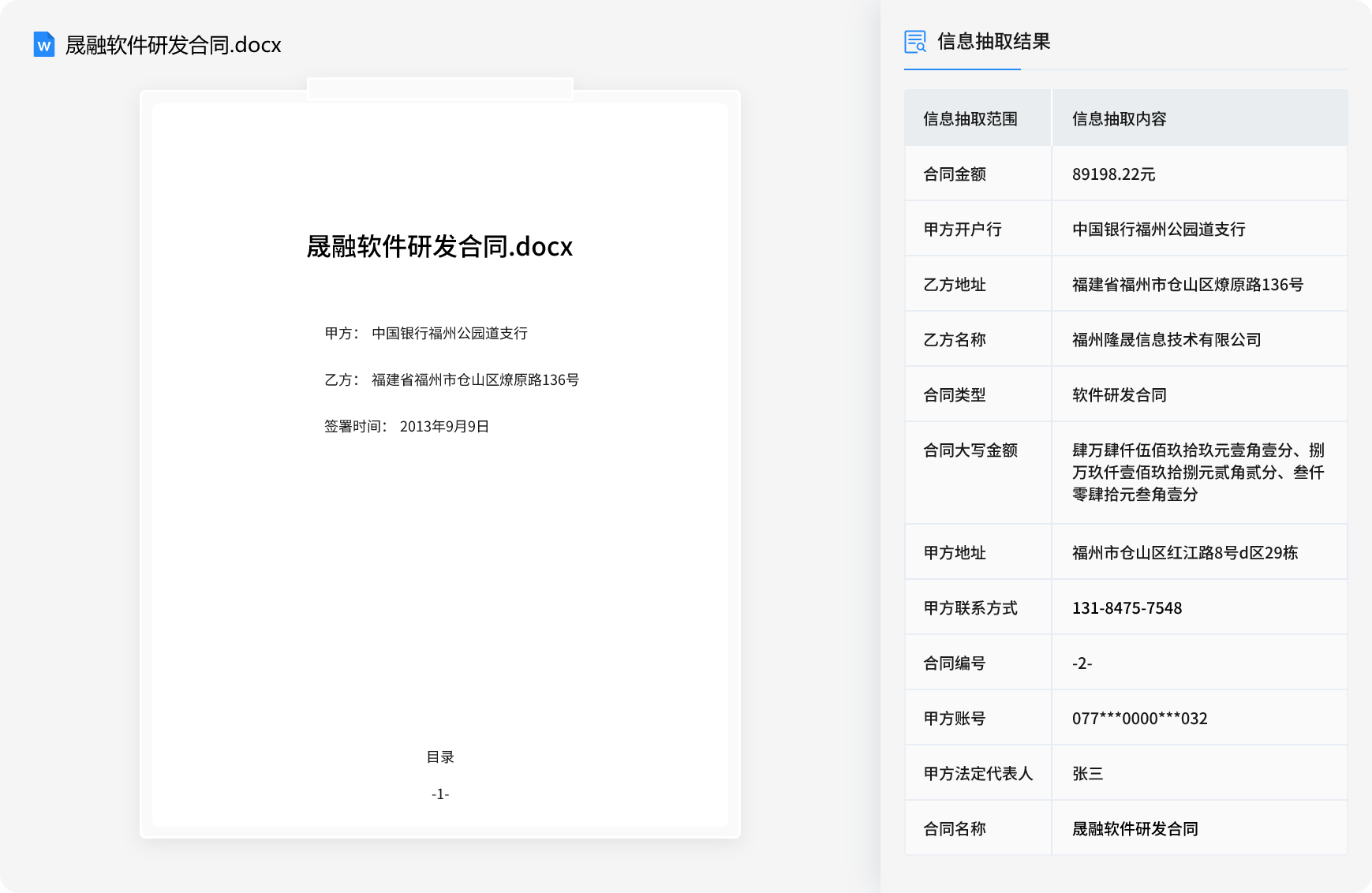Image resolution: width=1372 pixels, height=893 pixels.
Task: Click the 签署时间 2013年9月9日 line
Action: tap(406, 427)
